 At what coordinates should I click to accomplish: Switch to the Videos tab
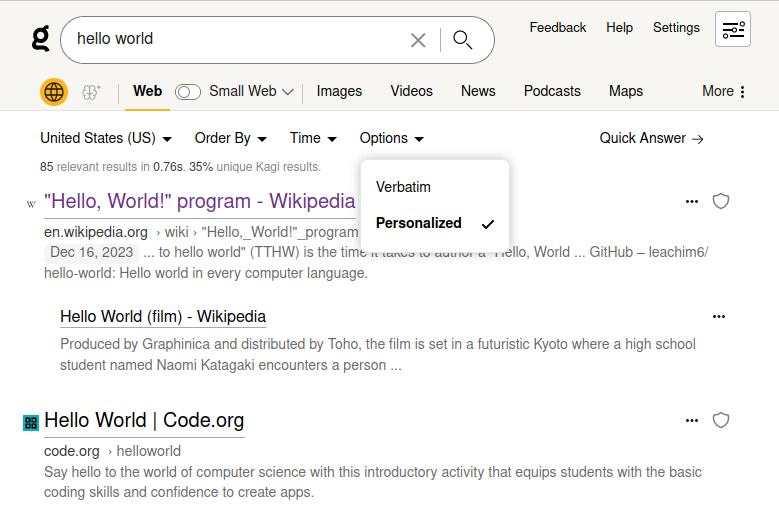[x=411, y=91]
